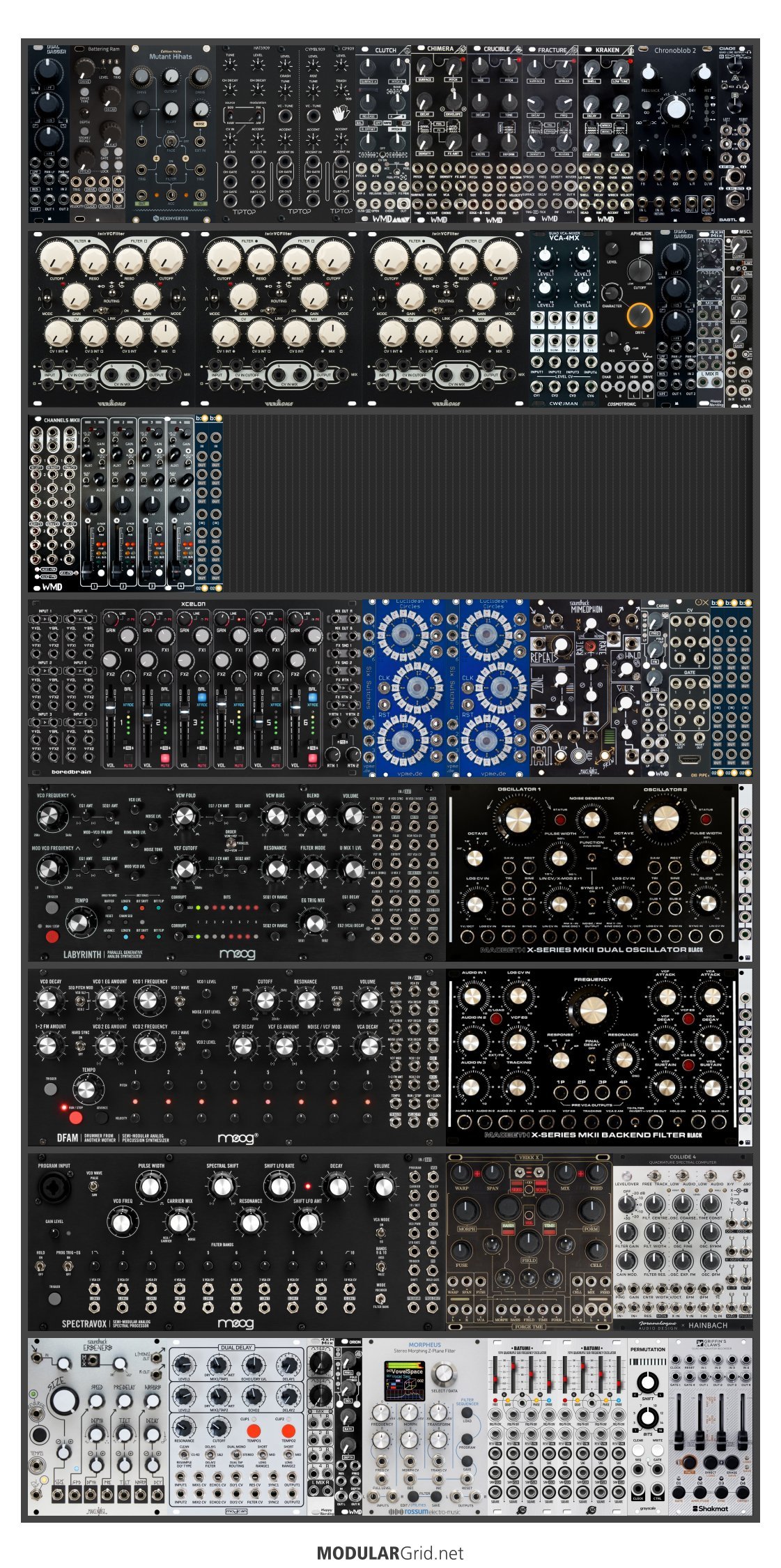This screenshot has height=1568, width=781.
Task: Flip the HOLD switch on Spectravox
Action: point(40,1265)
